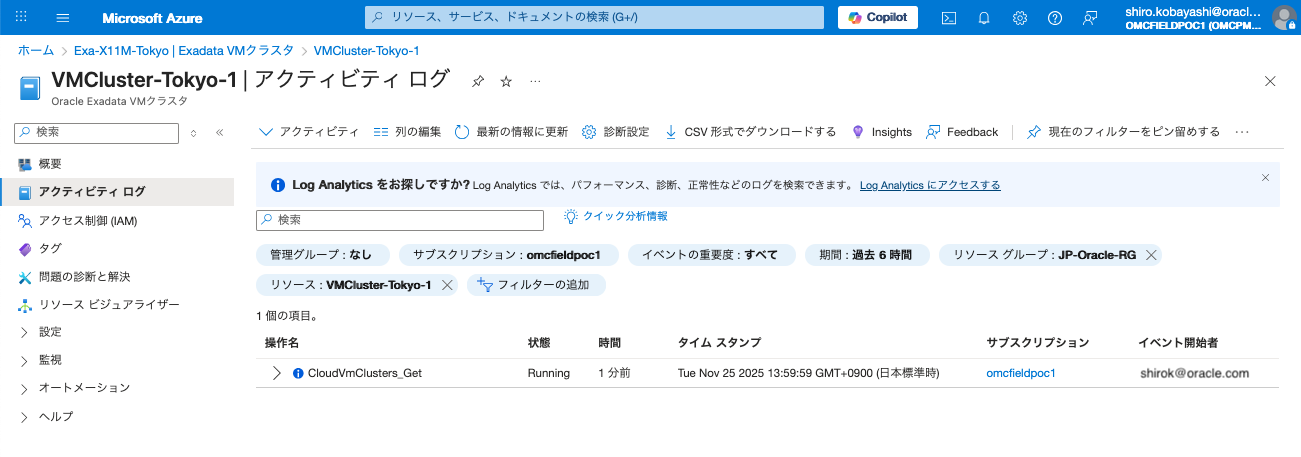Image resolution: width=1301 pixels, height=457 pixels.
Task: Remove the JP-Oracle-RG resource group filter
Action: [1152, 255]
